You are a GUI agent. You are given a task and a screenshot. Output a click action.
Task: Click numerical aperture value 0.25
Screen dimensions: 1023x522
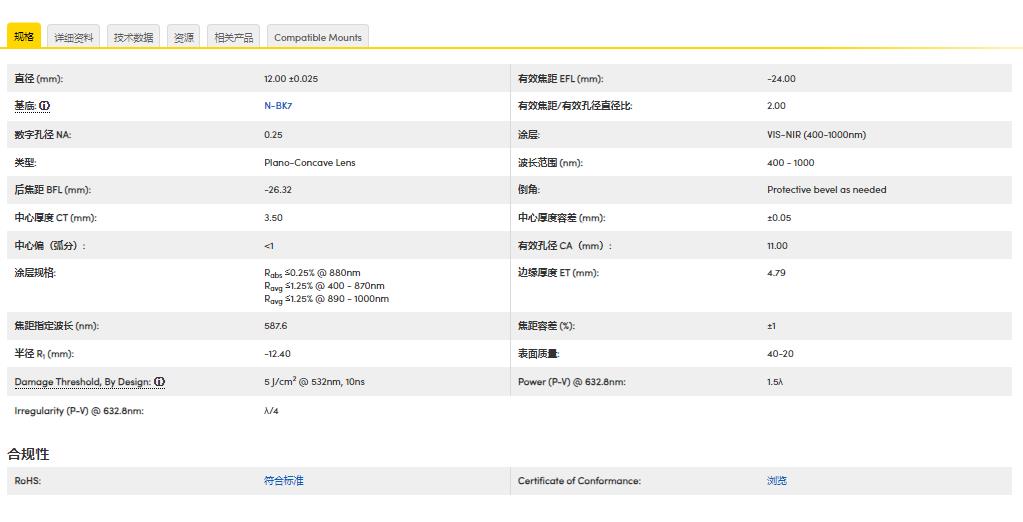(x=273, y=134)
